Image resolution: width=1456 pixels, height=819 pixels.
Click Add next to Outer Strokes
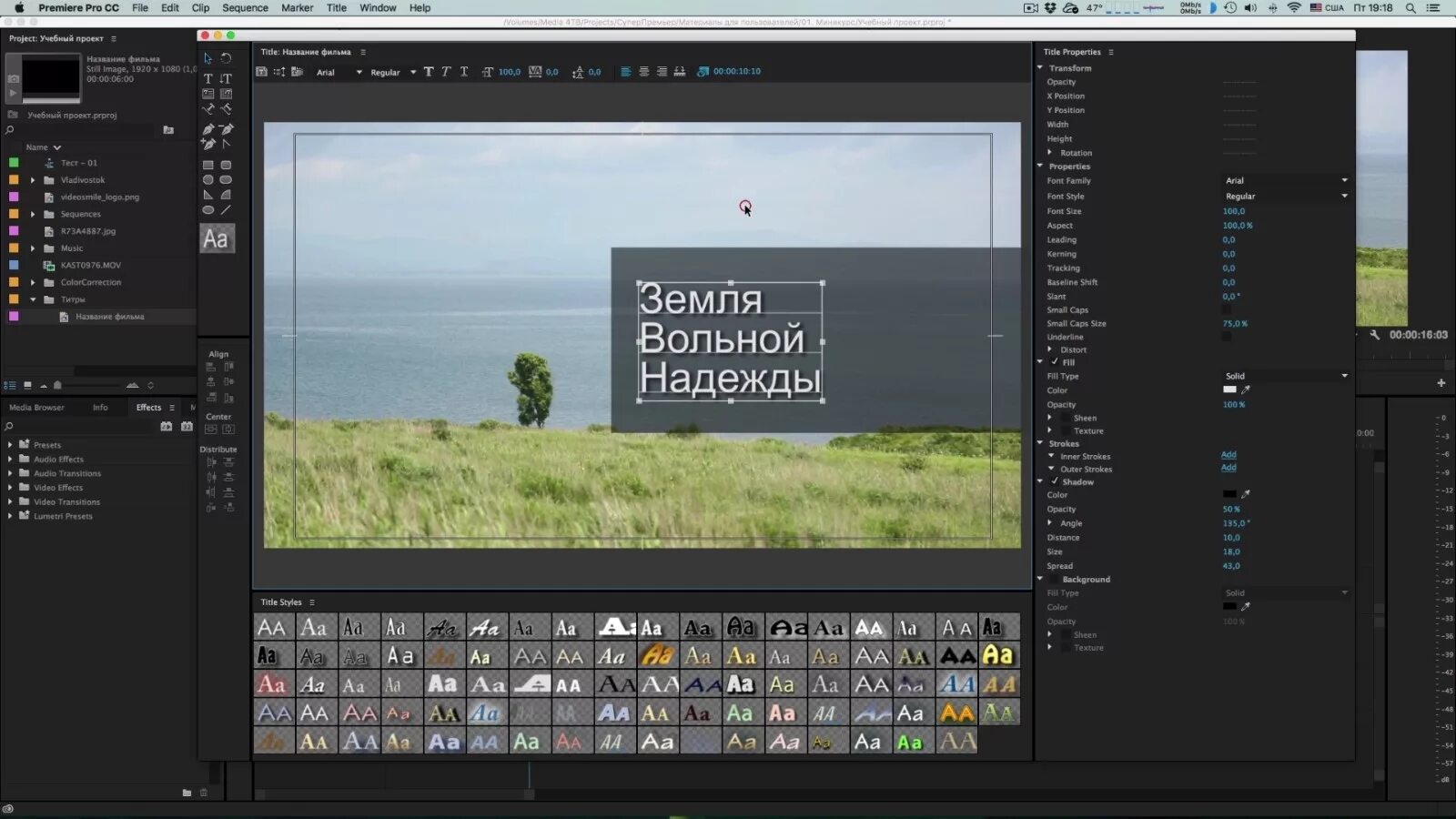click(1228, 467)
